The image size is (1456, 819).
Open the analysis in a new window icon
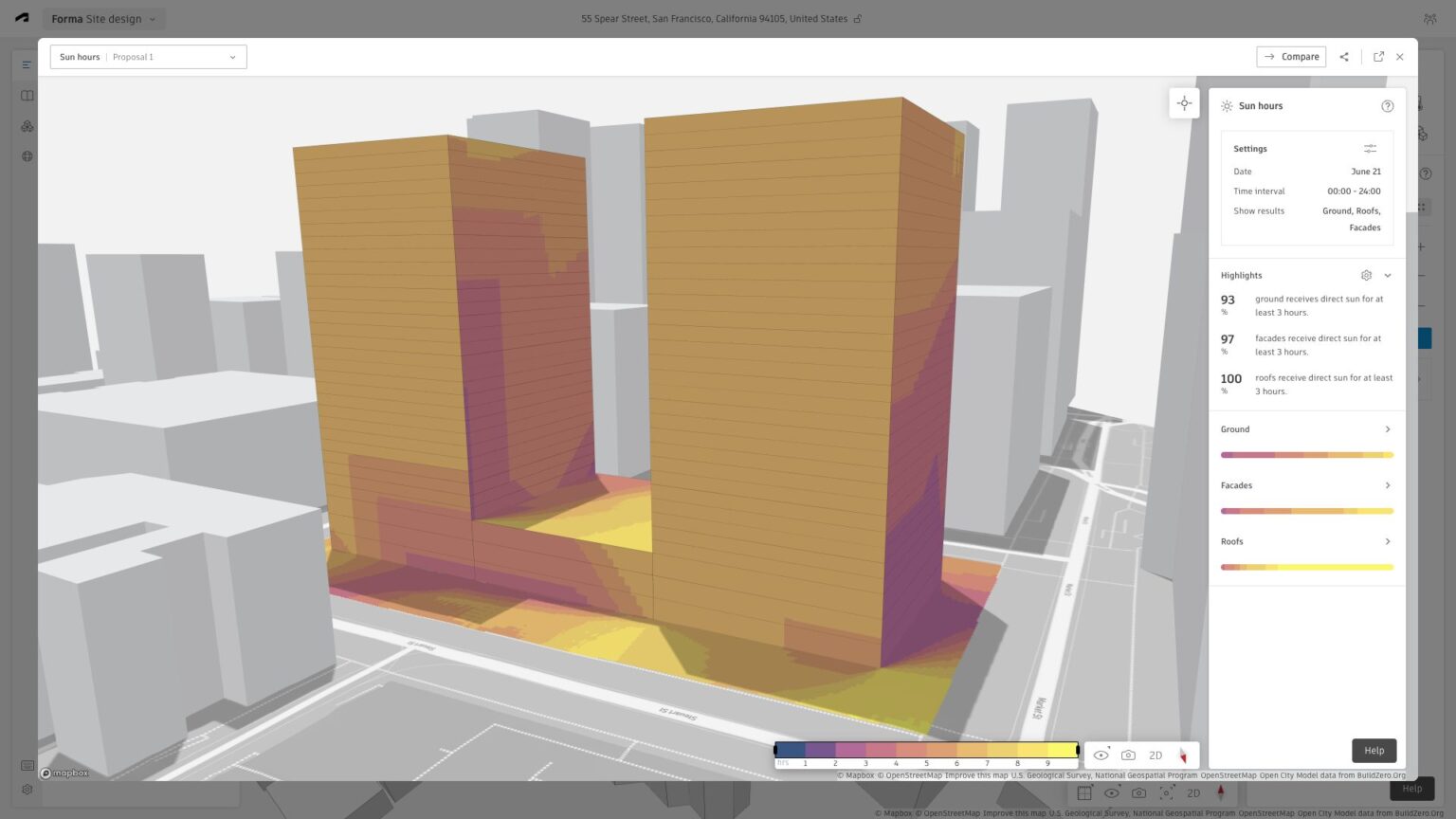pos(1379,56)
